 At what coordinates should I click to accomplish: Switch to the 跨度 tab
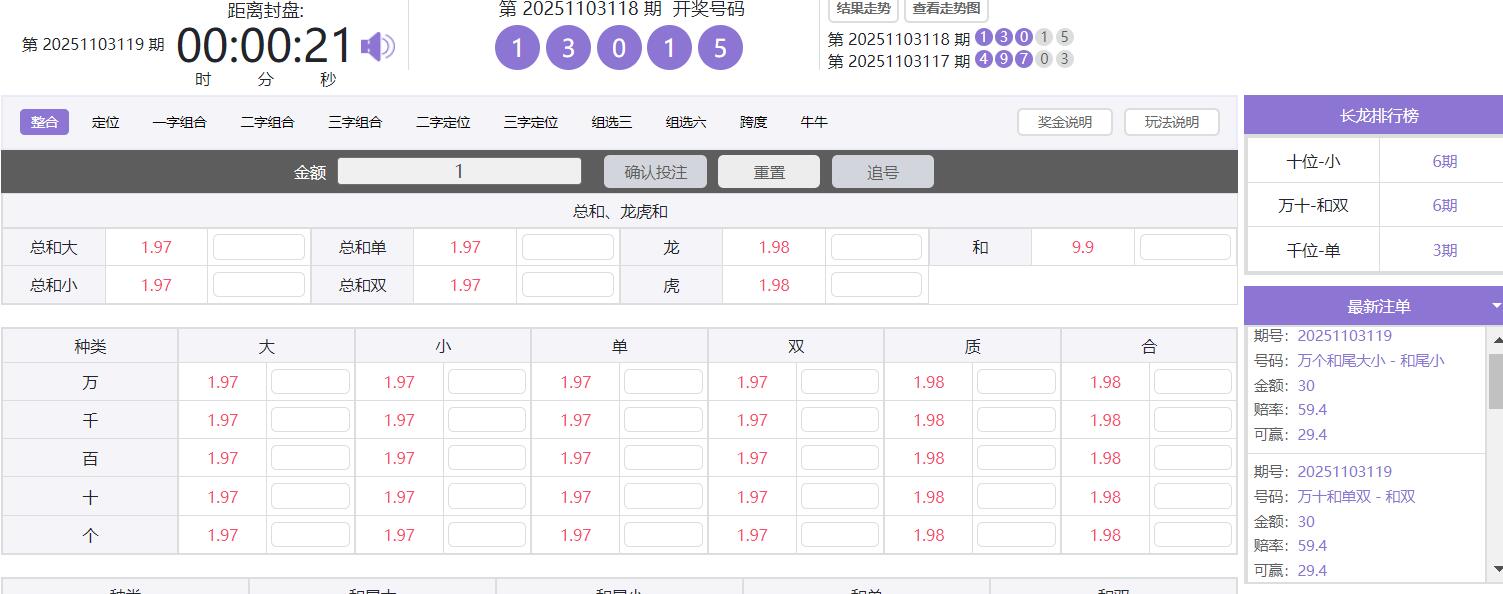click(x=752, y=121)
